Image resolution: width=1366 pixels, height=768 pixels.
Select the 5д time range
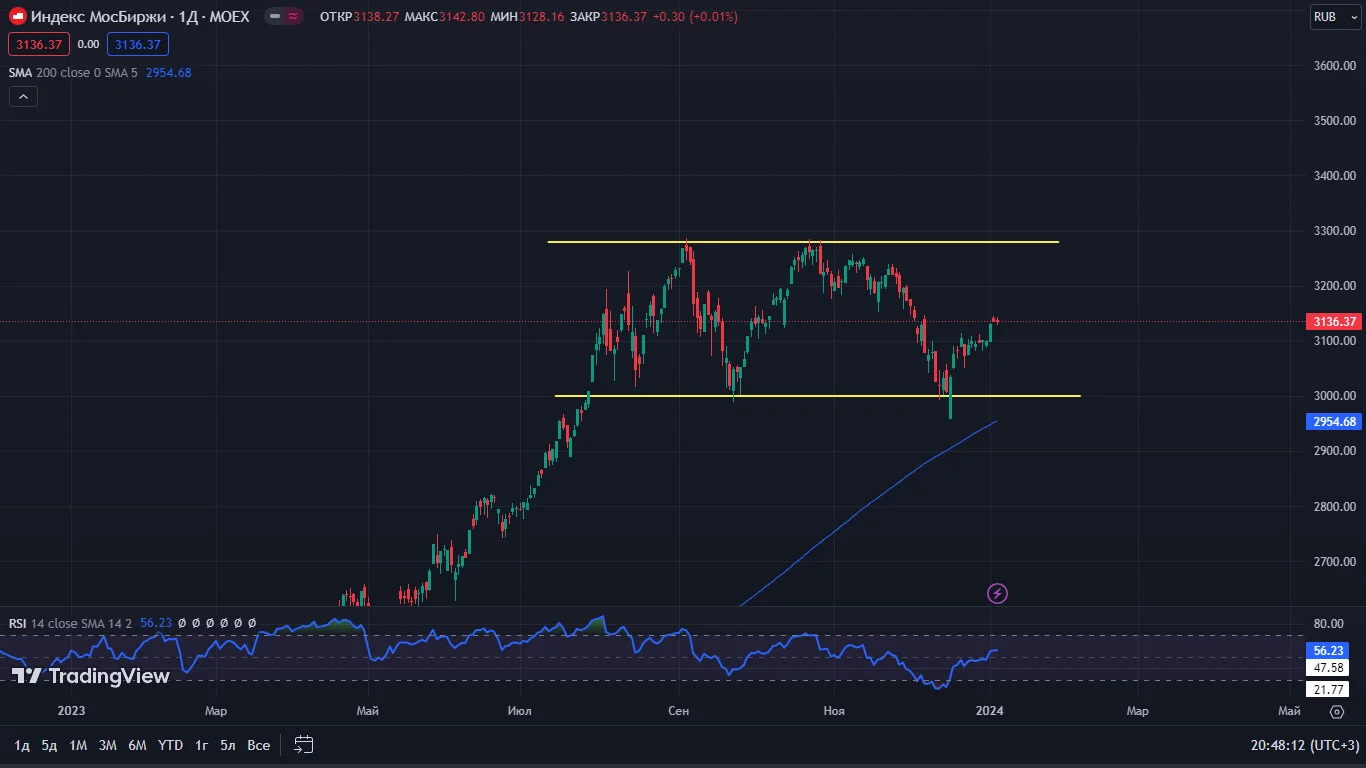(x=49, y=745)
